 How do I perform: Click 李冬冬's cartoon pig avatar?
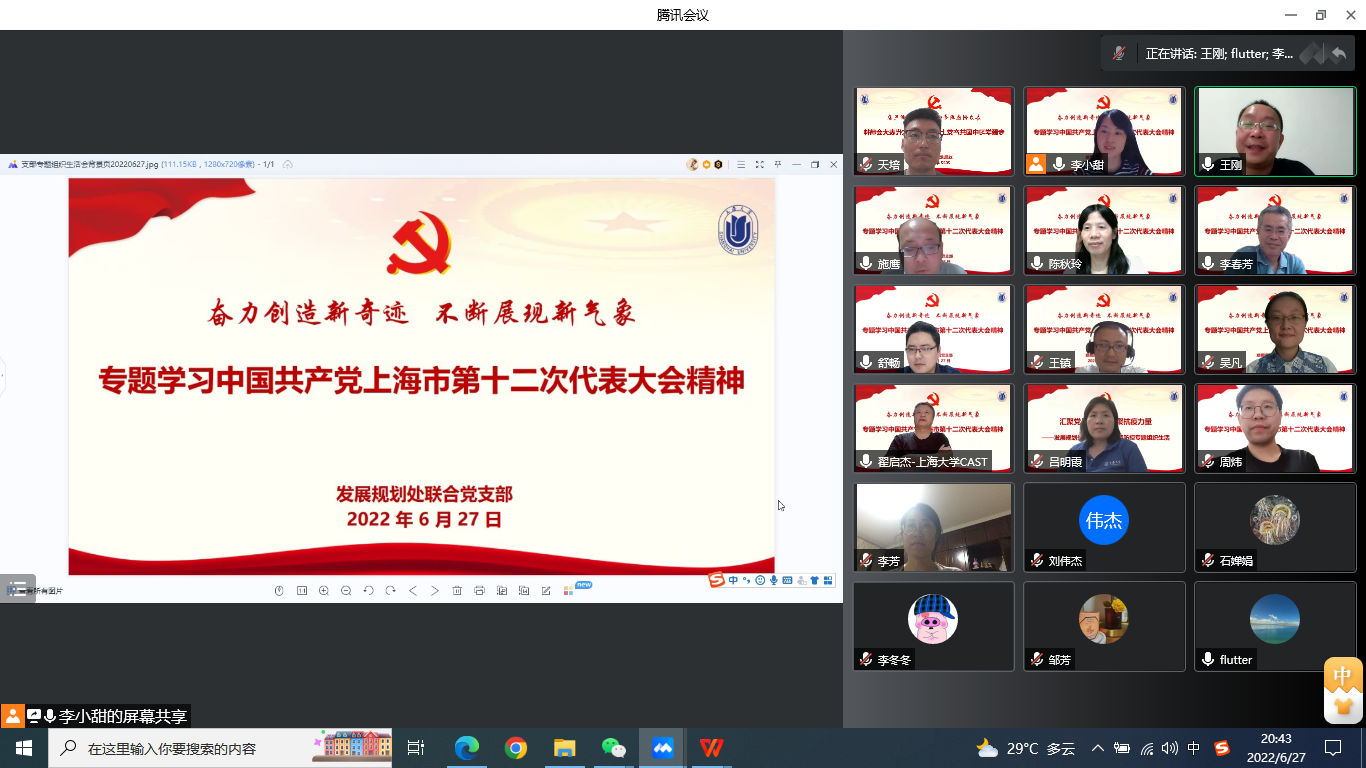pos(933,619)
